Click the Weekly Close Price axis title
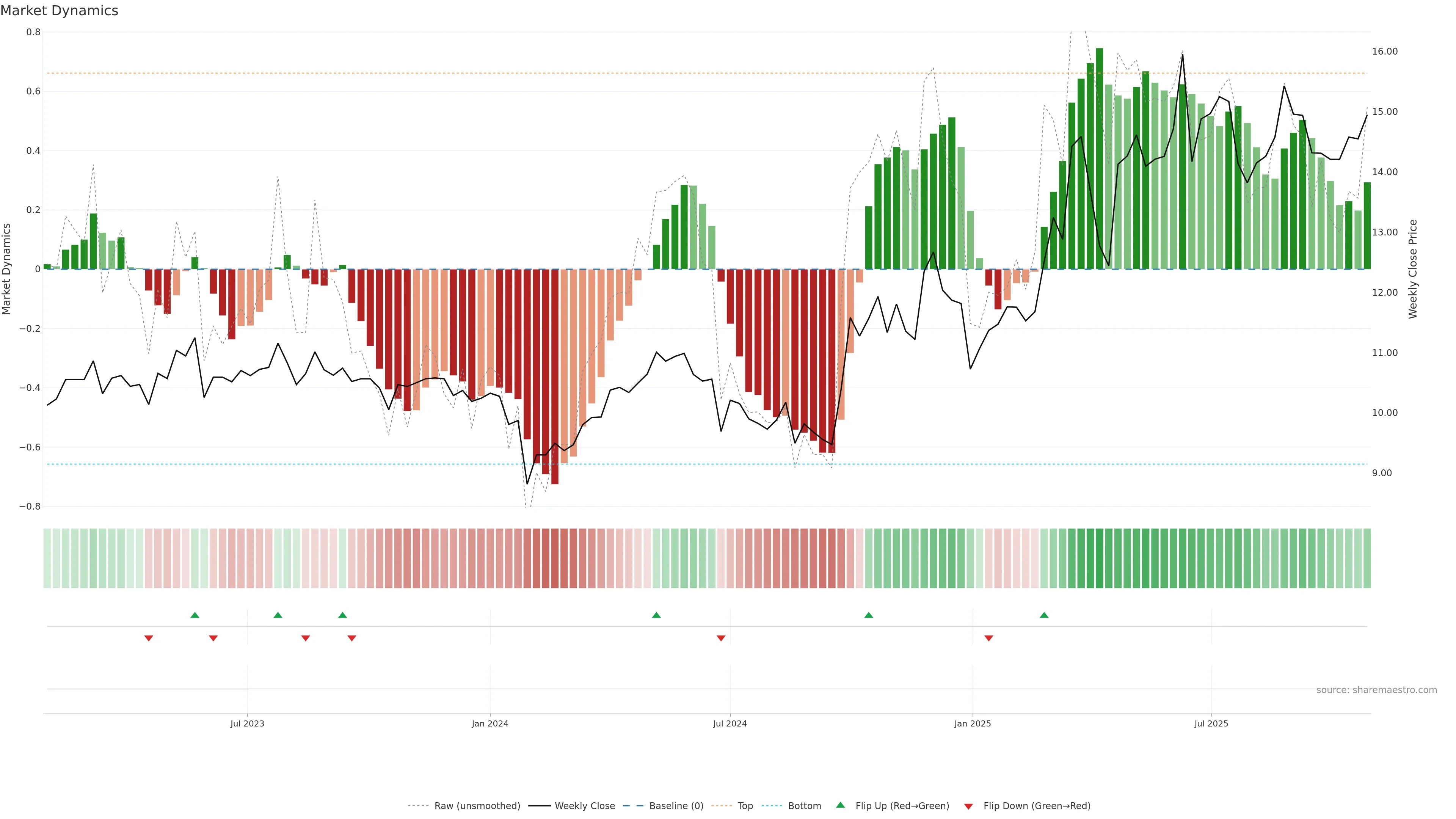This screenshot has width=1456, height=819. pos(1412,269)
